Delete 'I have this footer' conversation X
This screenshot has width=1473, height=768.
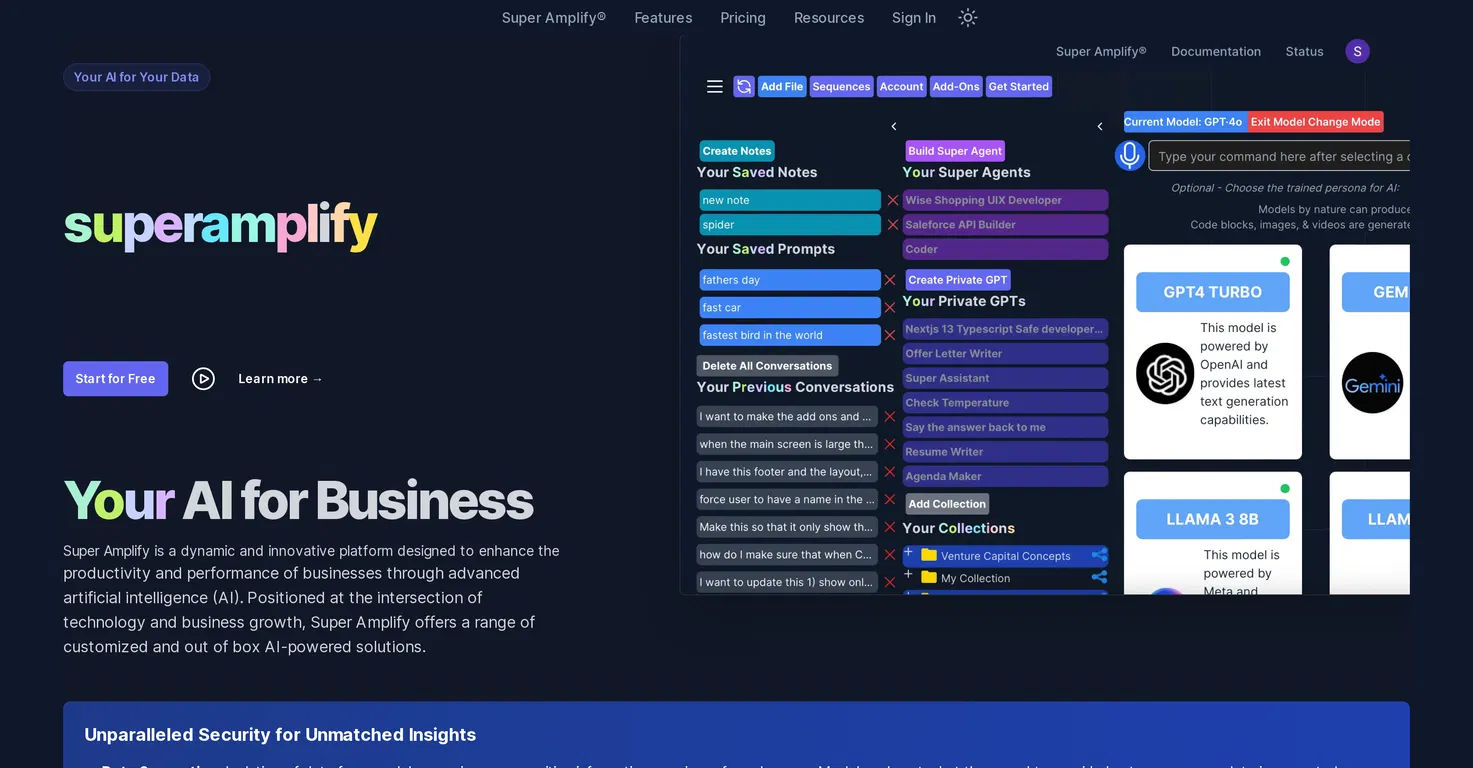(890, 472)
